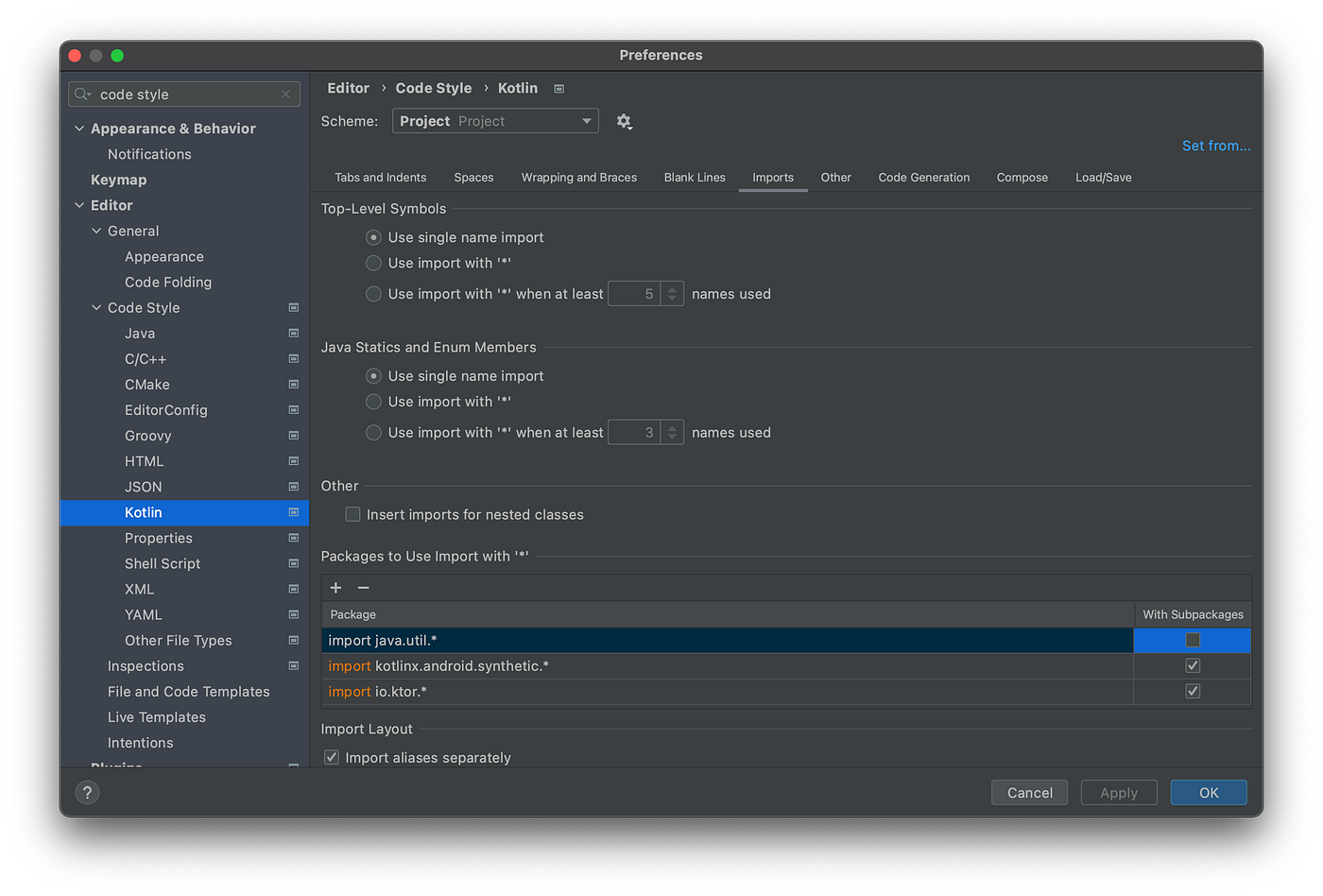Collapse the Appearance & Behavior section
Image resolution: width=1323 pixels, height=896 pixels.
(79, 128)
